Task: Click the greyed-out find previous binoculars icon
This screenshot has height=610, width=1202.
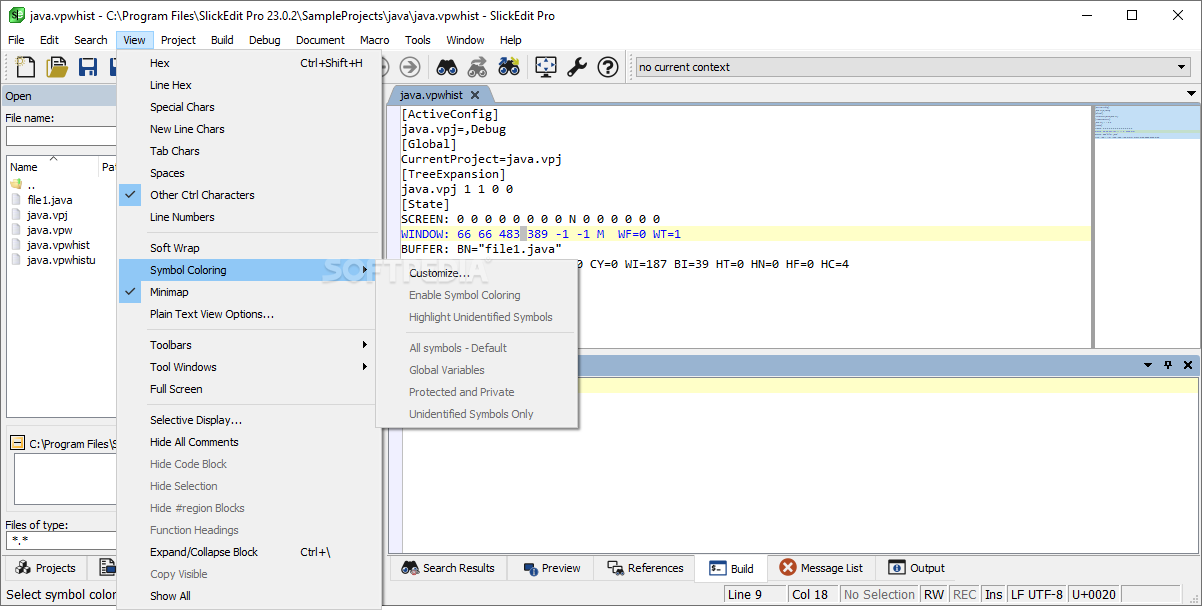Action: (x=478, y=67)
